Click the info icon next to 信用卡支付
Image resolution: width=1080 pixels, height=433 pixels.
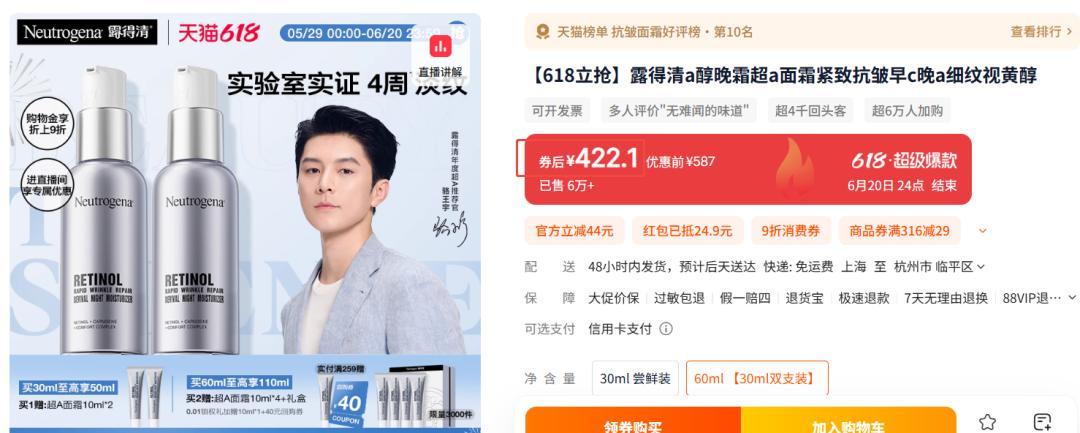click(x=666, y=329)
